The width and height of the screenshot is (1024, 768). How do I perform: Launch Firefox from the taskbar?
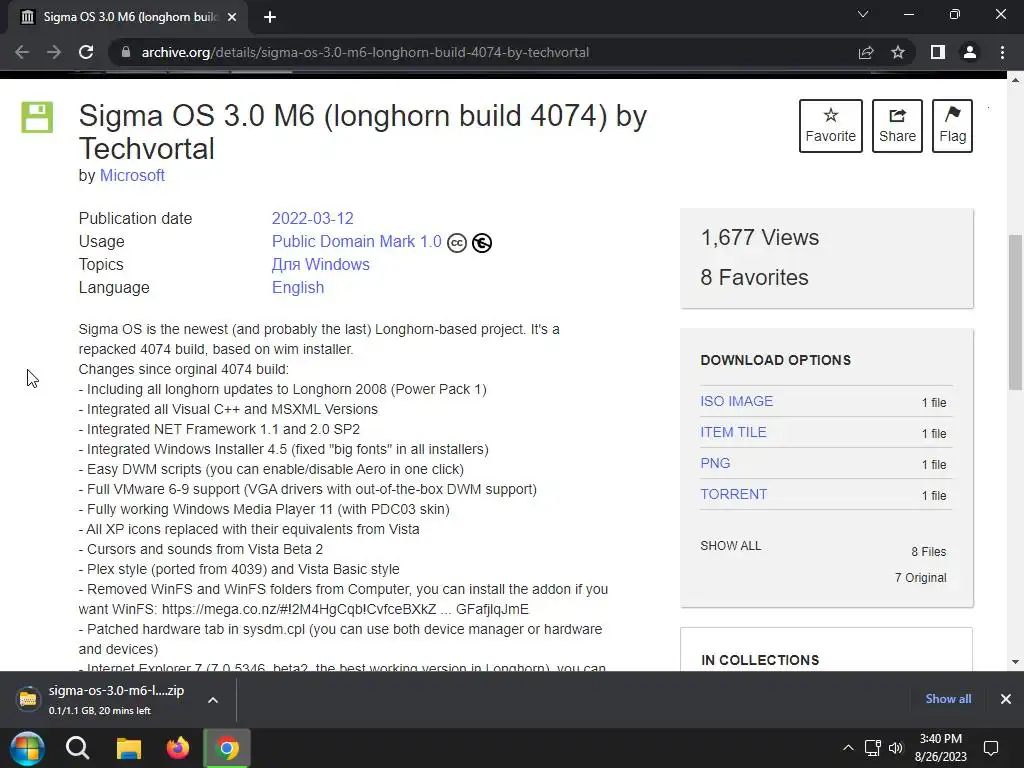tap(178, 748)
